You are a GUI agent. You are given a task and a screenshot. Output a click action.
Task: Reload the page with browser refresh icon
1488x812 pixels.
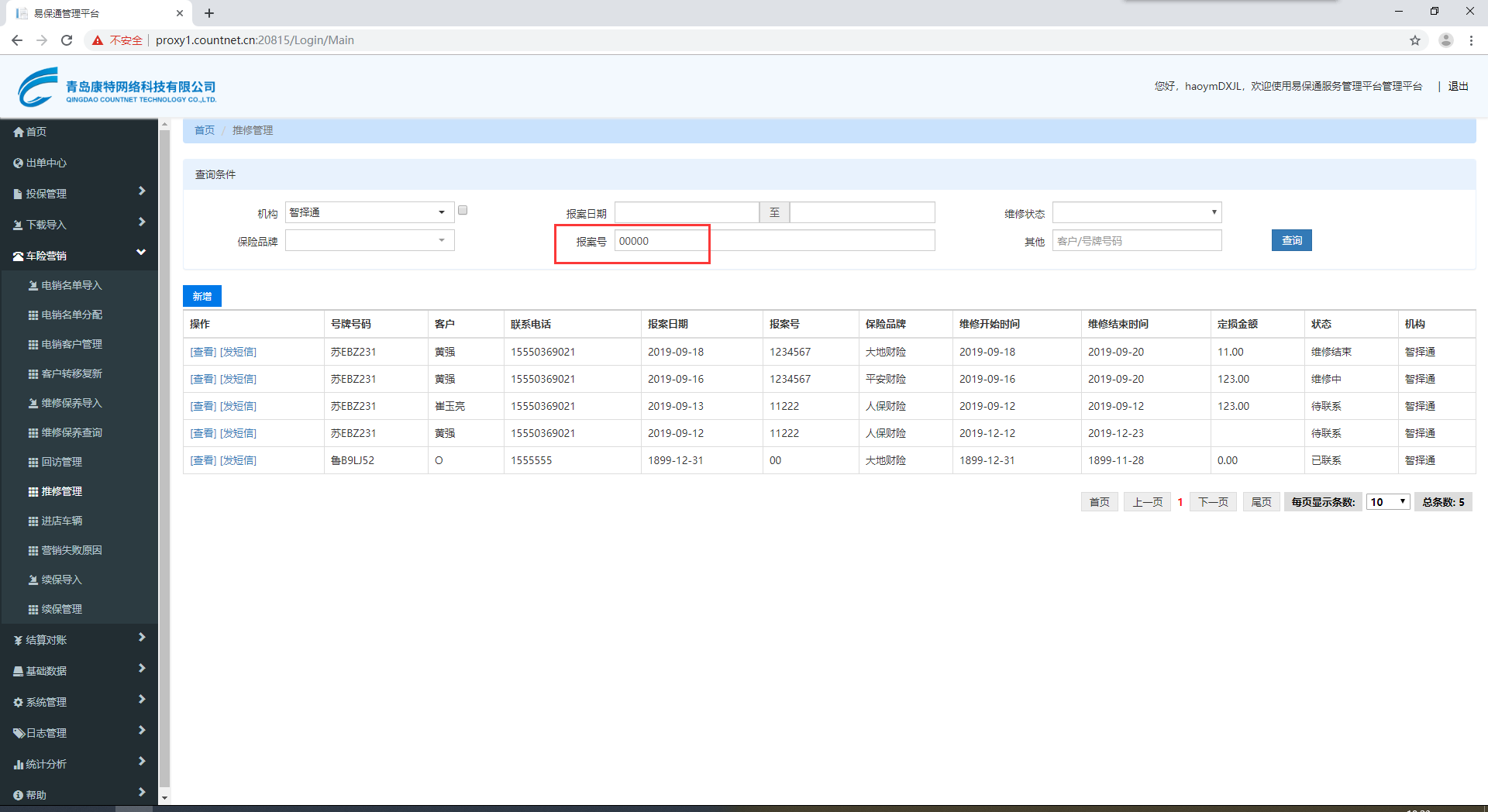[67, 40]
